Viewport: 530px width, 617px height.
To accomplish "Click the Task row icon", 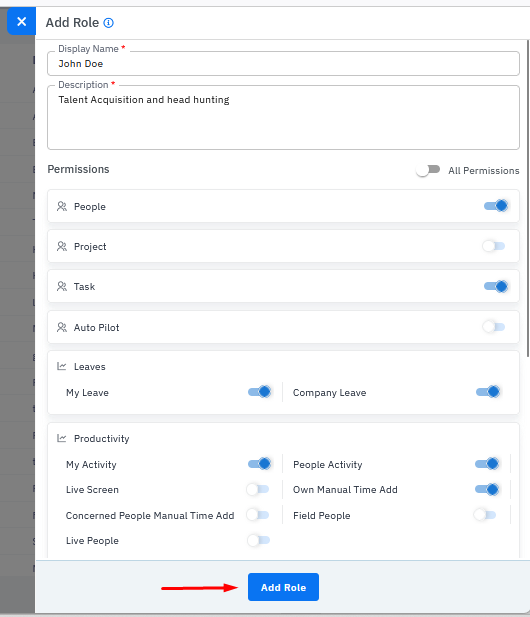I will pos(62,286).
